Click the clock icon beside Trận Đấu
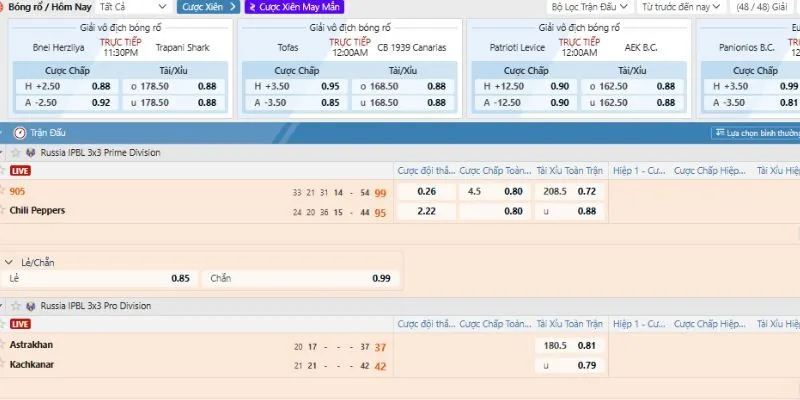Screen dimensions: 800x400 click(20, 132)
